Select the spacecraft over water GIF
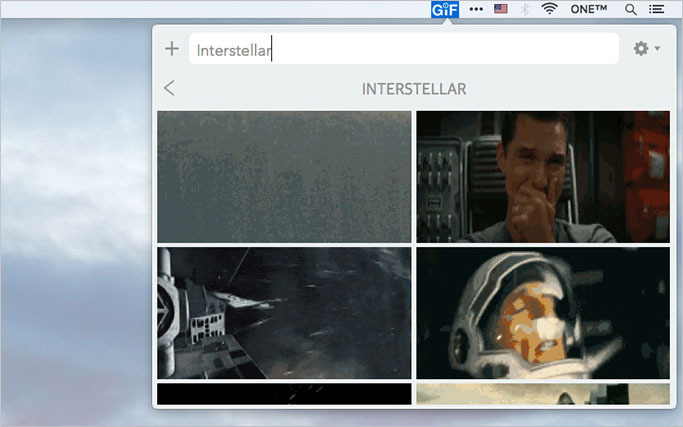683x427 pixels. point(284,313)
